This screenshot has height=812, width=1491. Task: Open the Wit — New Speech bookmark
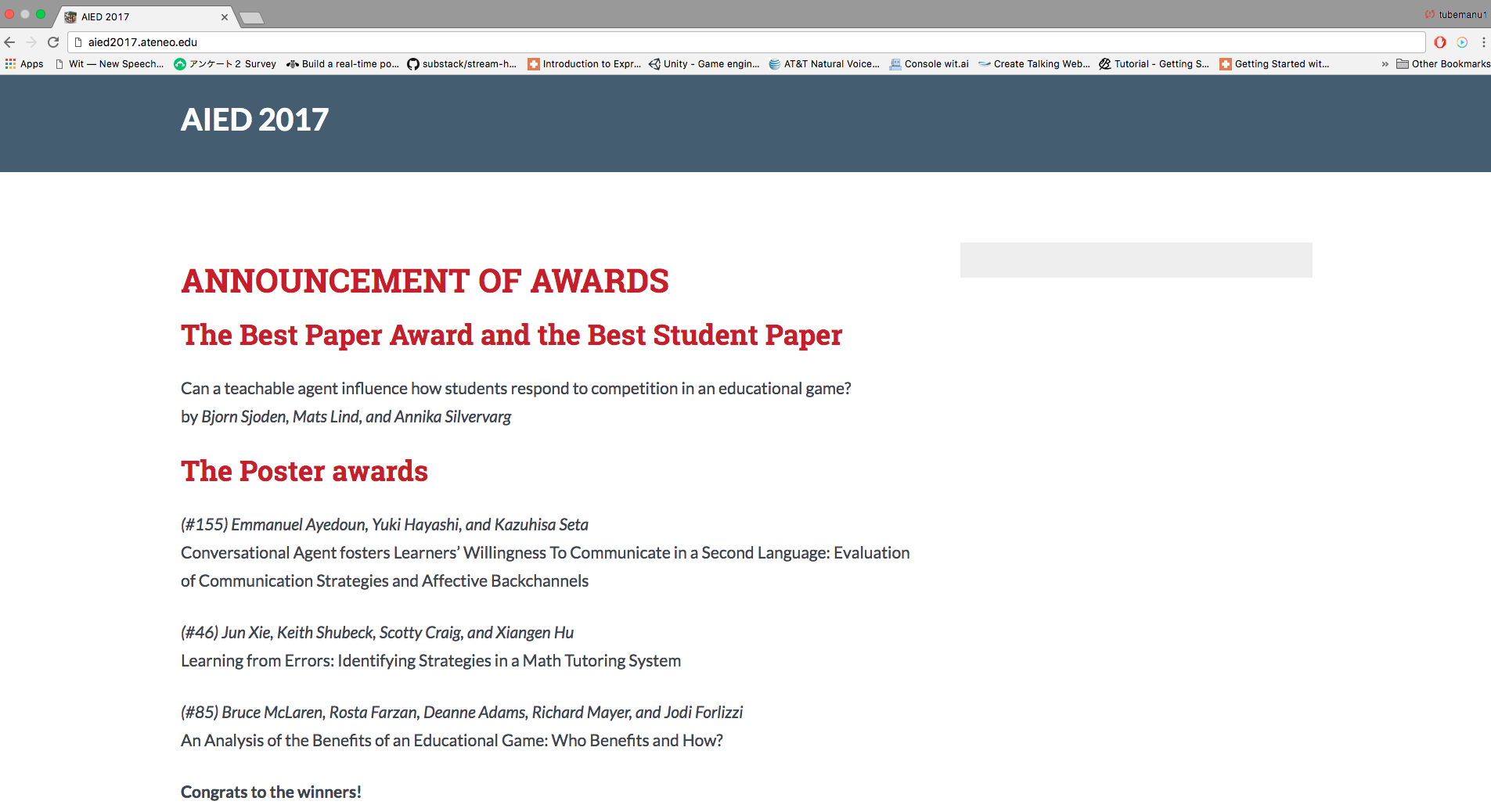pyautogui.click(x=110, y=64)
